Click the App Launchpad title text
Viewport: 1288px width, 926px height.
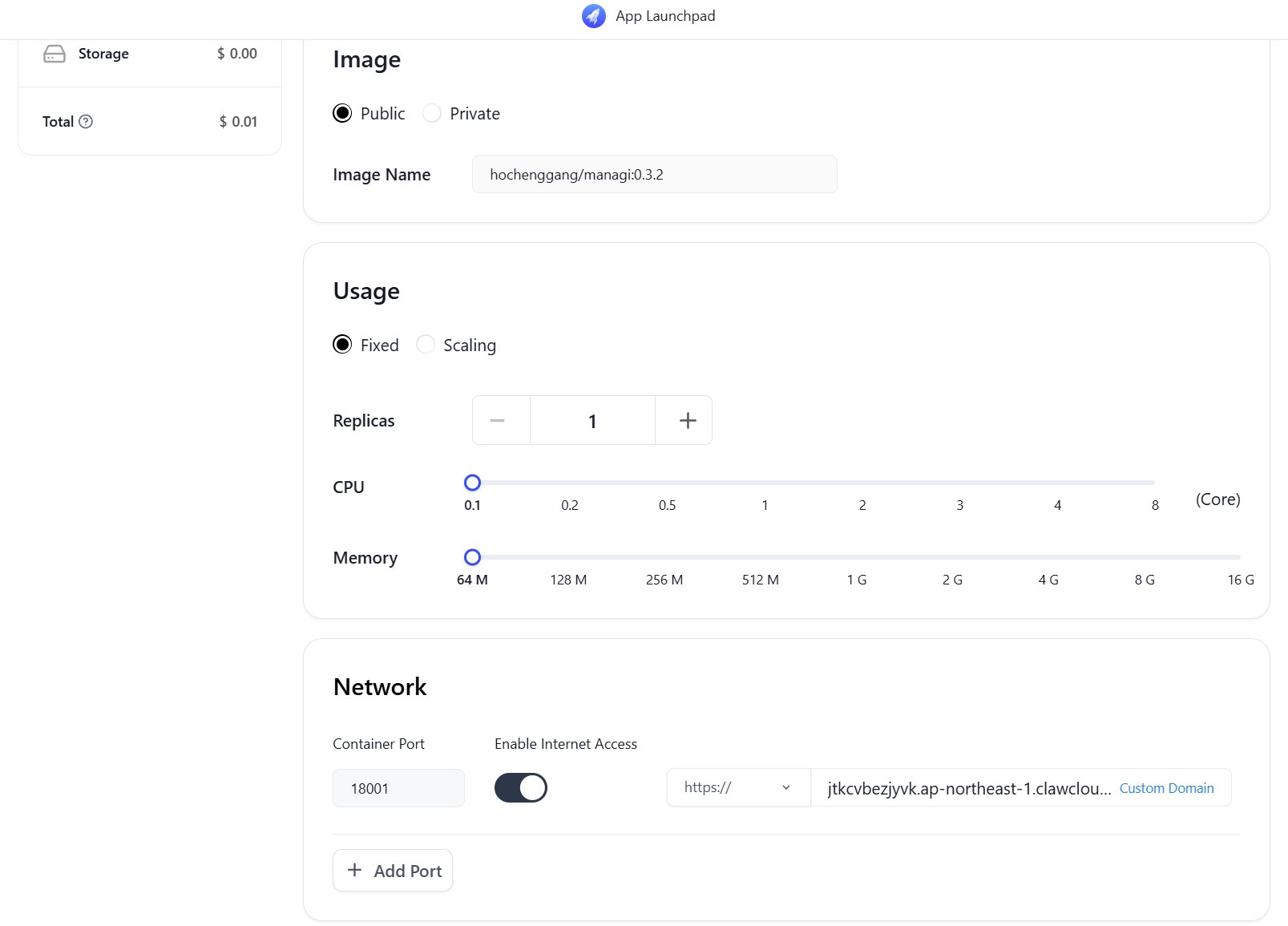[x=665, y=16]
